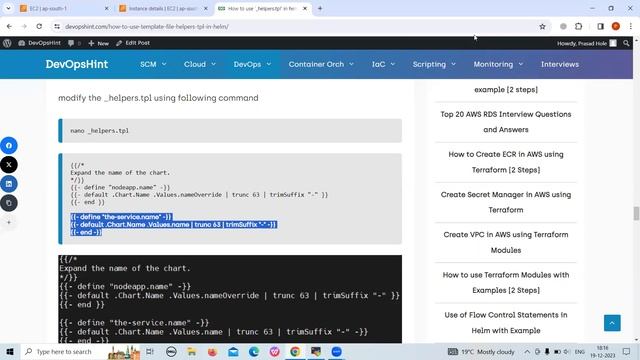Image resolution: width=640 pixels, height=360 pixels.
Task: Open Use of Flow Control Statements in Helm
Action: pos(506,322)
